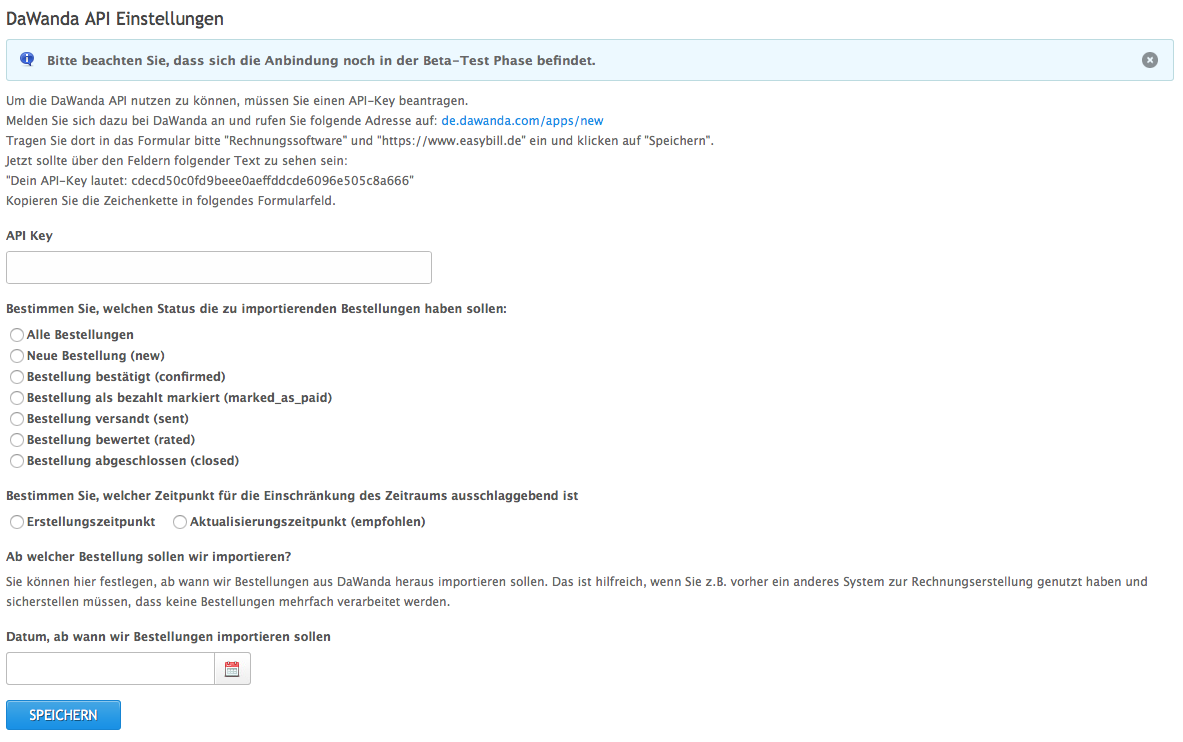
Task: Click 'Kopieren Sie die Zeichenkette' instruction line
Action: click(x=171, y=201)
